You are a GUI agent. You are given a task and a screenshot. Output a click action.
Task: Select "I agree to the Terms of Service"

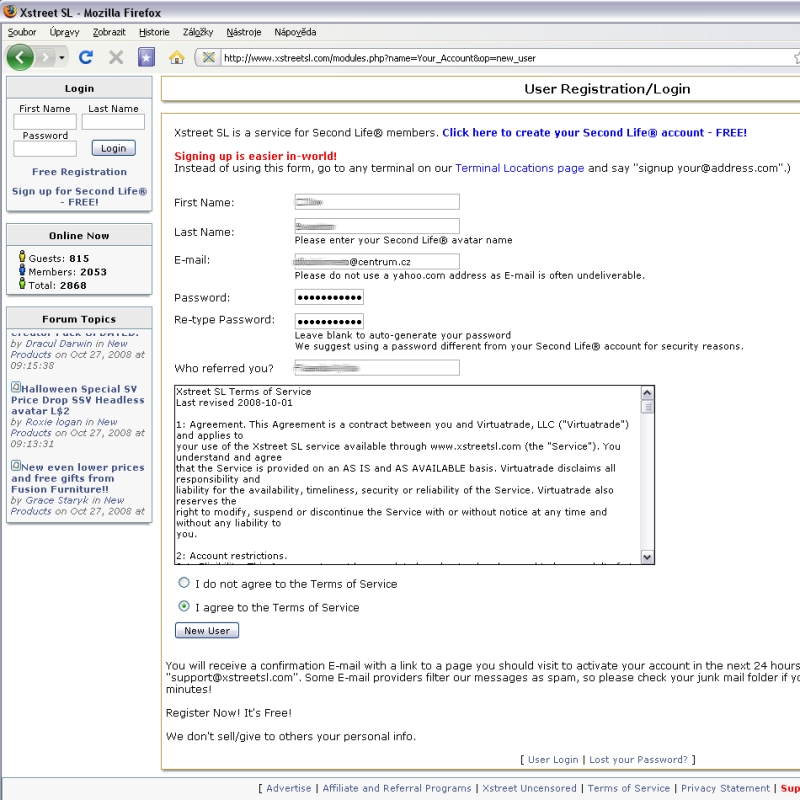(x=183, y=606)
